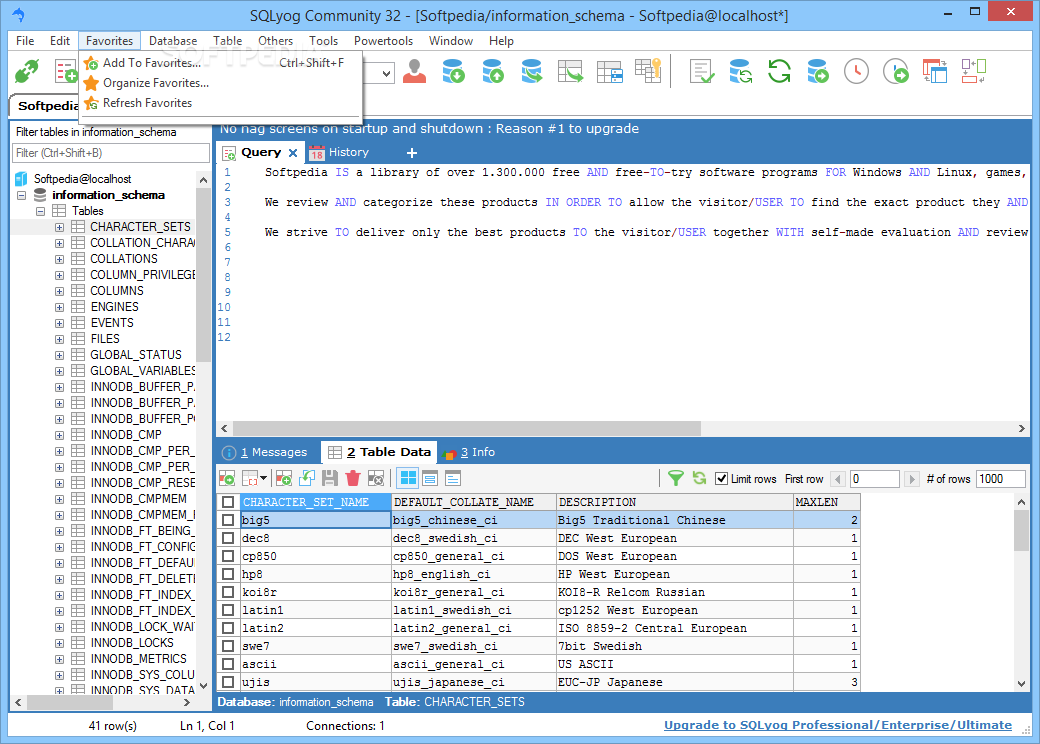This screenshot has width=1040, height=744.
Task: Switch to the History tab
Action: (340, 153)
